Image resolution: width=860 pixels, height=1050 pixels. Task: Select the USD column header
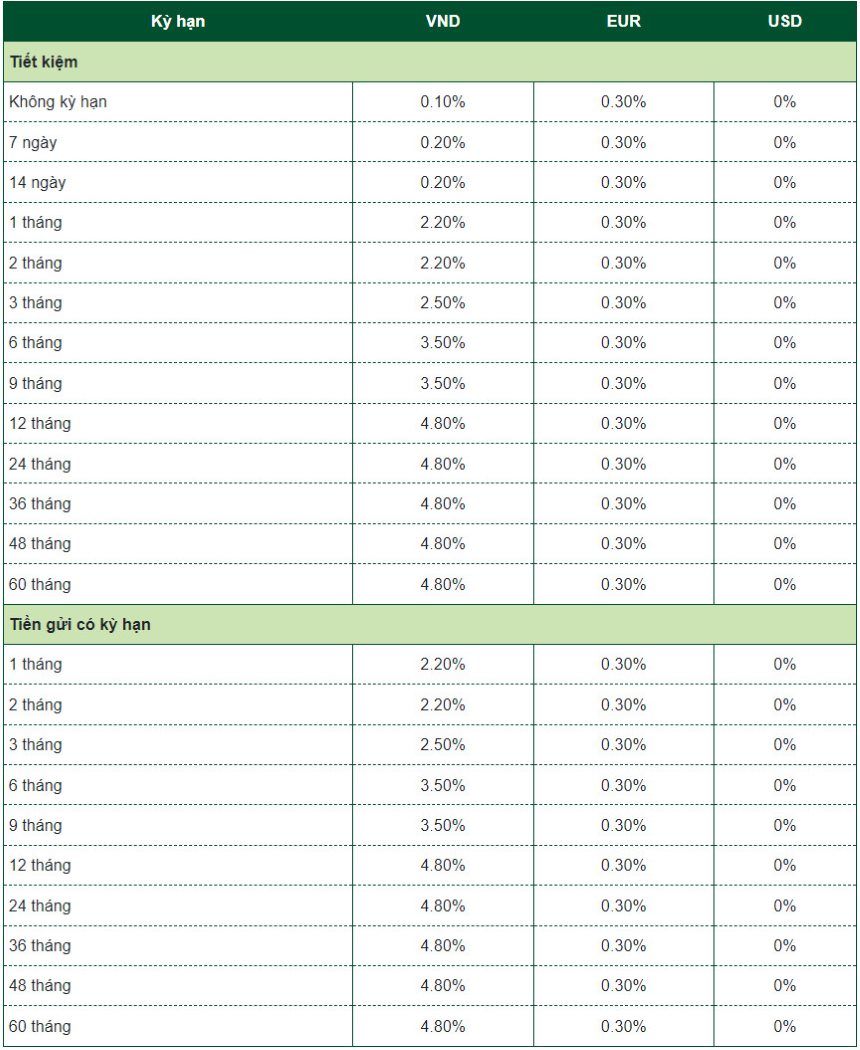click(x=784, y=21)
